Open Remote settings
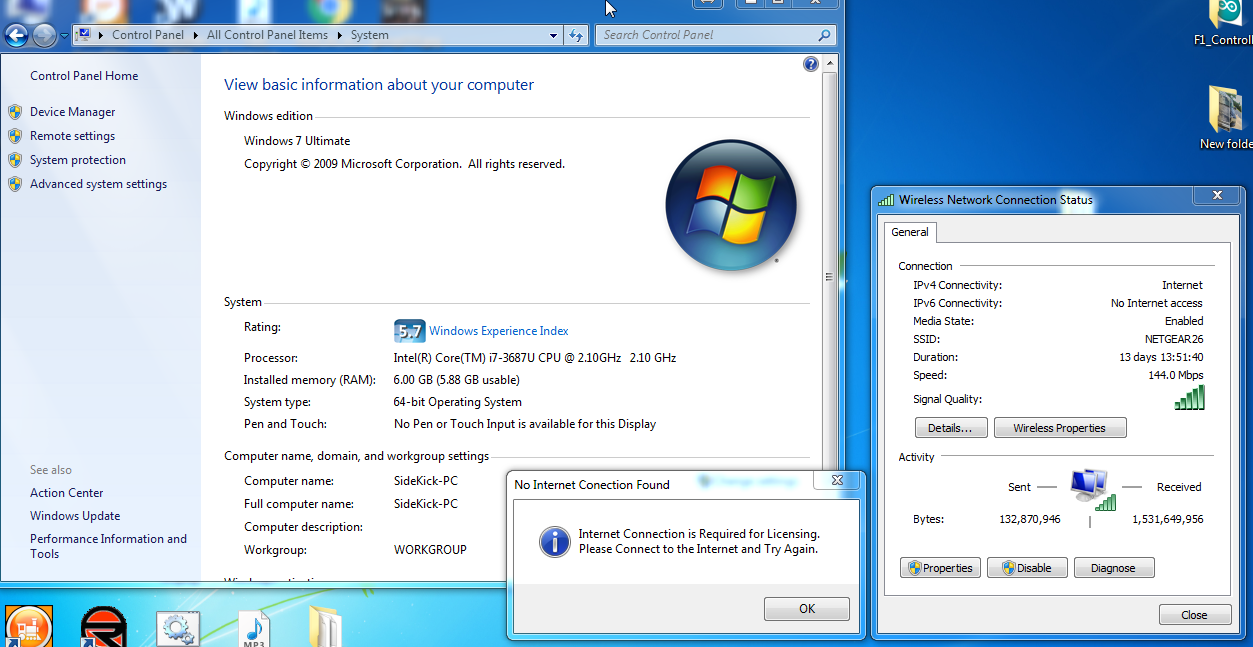The height and width of the screenshot is (647, 1253). [x=72, y=136]
